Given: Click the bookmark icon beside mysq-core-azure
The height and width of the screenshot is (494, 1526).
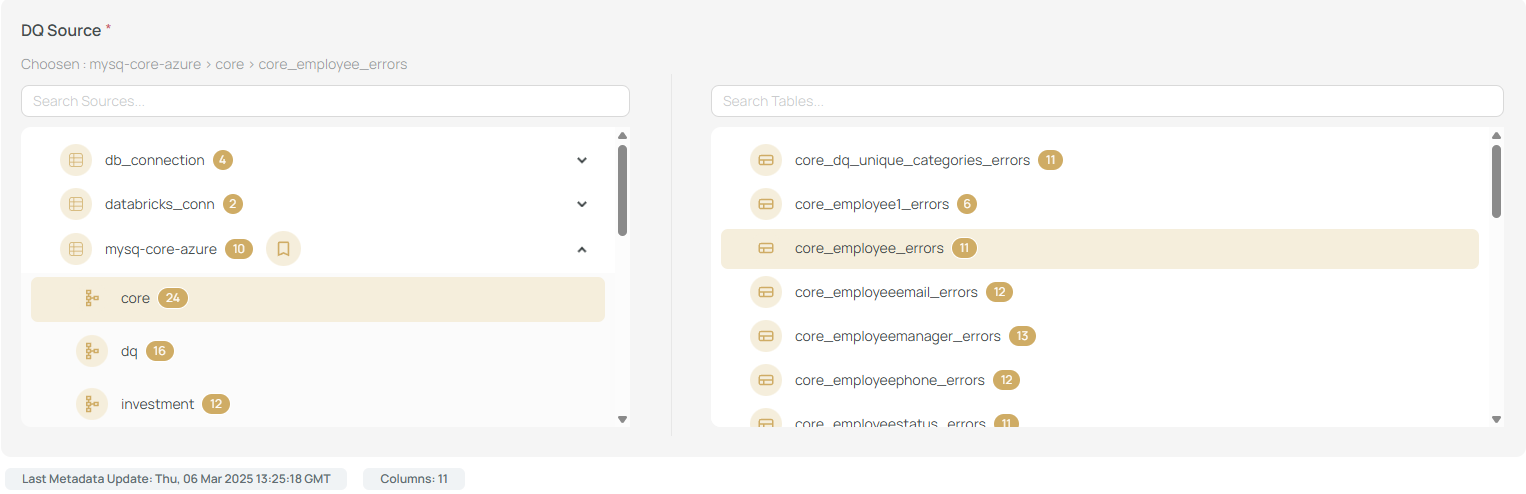Looking at the screenshot, I should [283, 249].
